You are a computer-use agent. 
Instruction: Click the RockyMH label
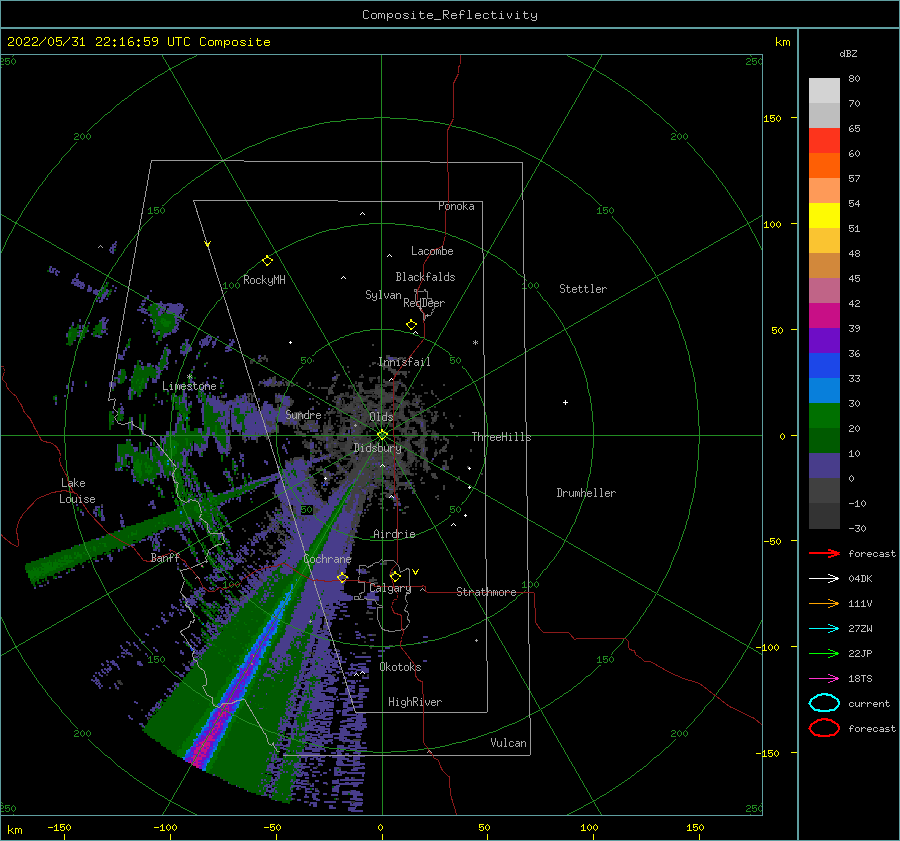click(264, 280)
